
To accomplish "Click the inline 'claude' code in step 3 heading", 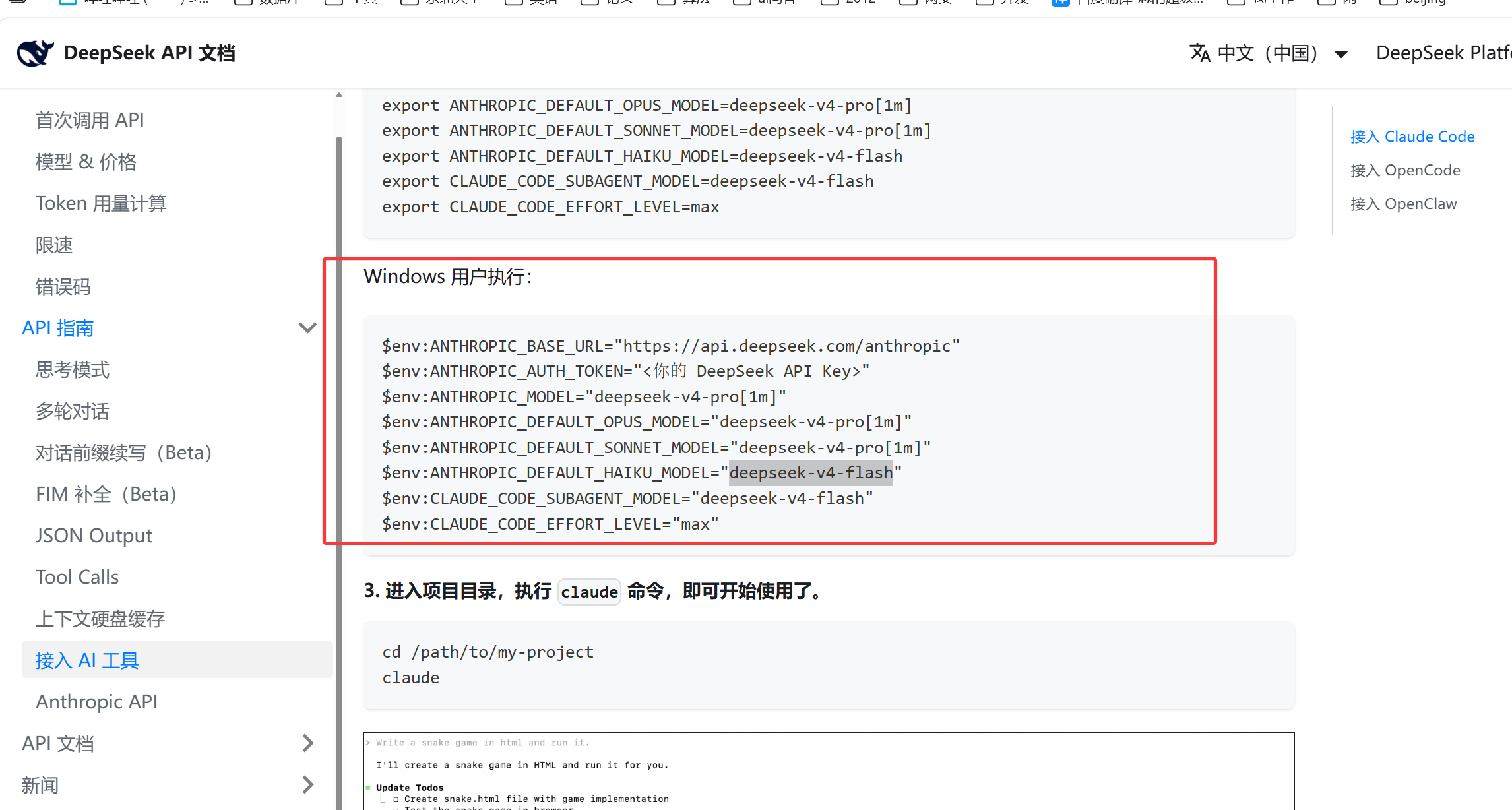I will (x=589, y=592).
